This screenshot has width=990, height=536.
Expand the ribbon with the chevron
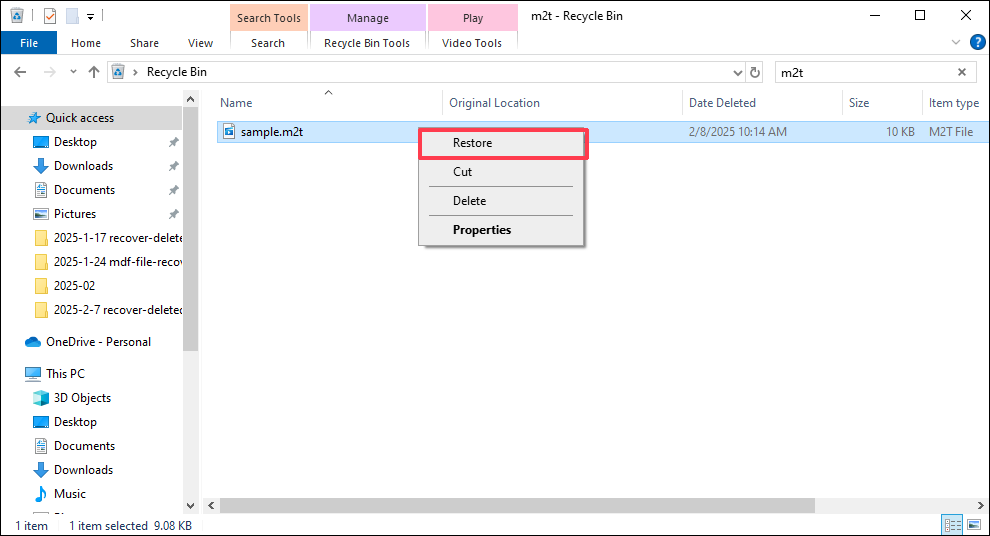click(956, 42)
